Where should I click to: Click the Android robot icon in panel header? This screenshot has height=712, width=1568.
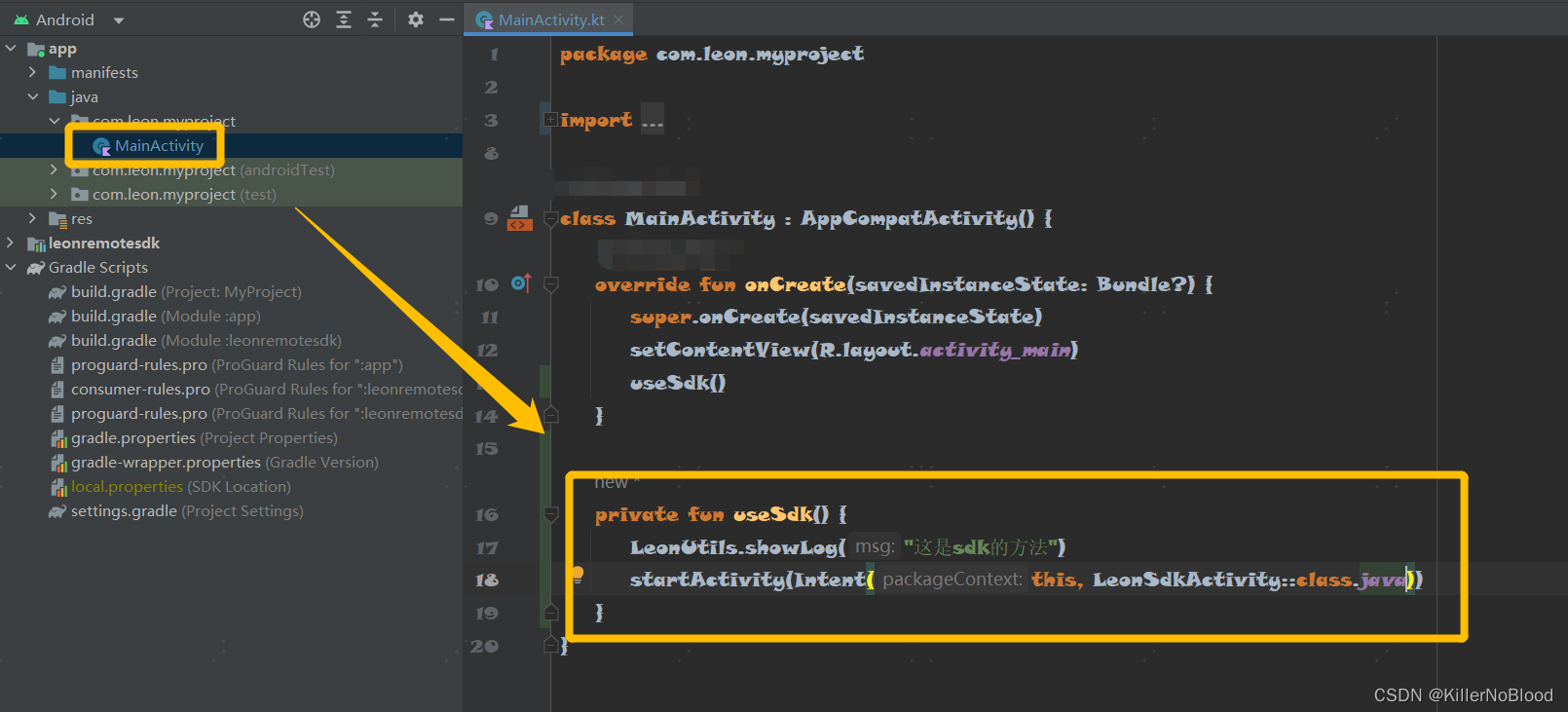pos(21,19)
